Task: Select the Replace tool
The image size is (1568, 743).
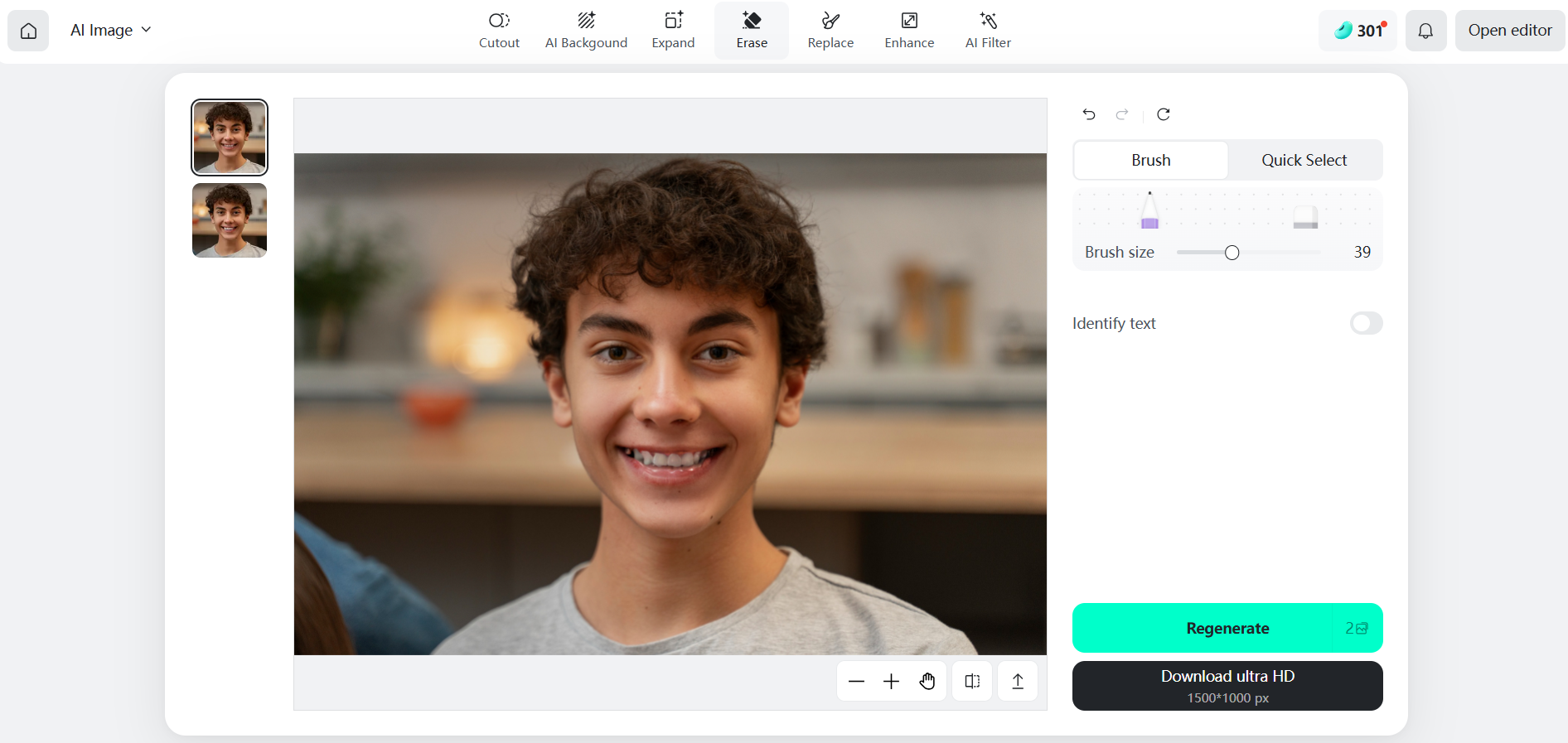Action: (830, 31)
